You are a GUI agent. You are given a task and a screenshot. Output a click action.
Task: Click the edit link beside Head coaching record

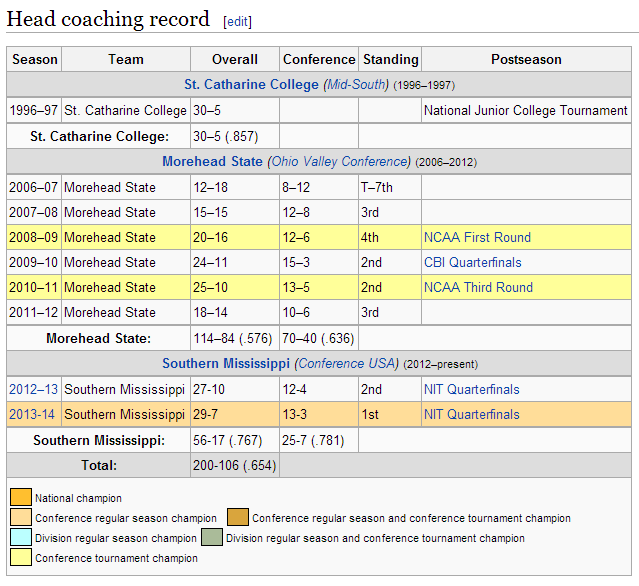tap(238, 21)
